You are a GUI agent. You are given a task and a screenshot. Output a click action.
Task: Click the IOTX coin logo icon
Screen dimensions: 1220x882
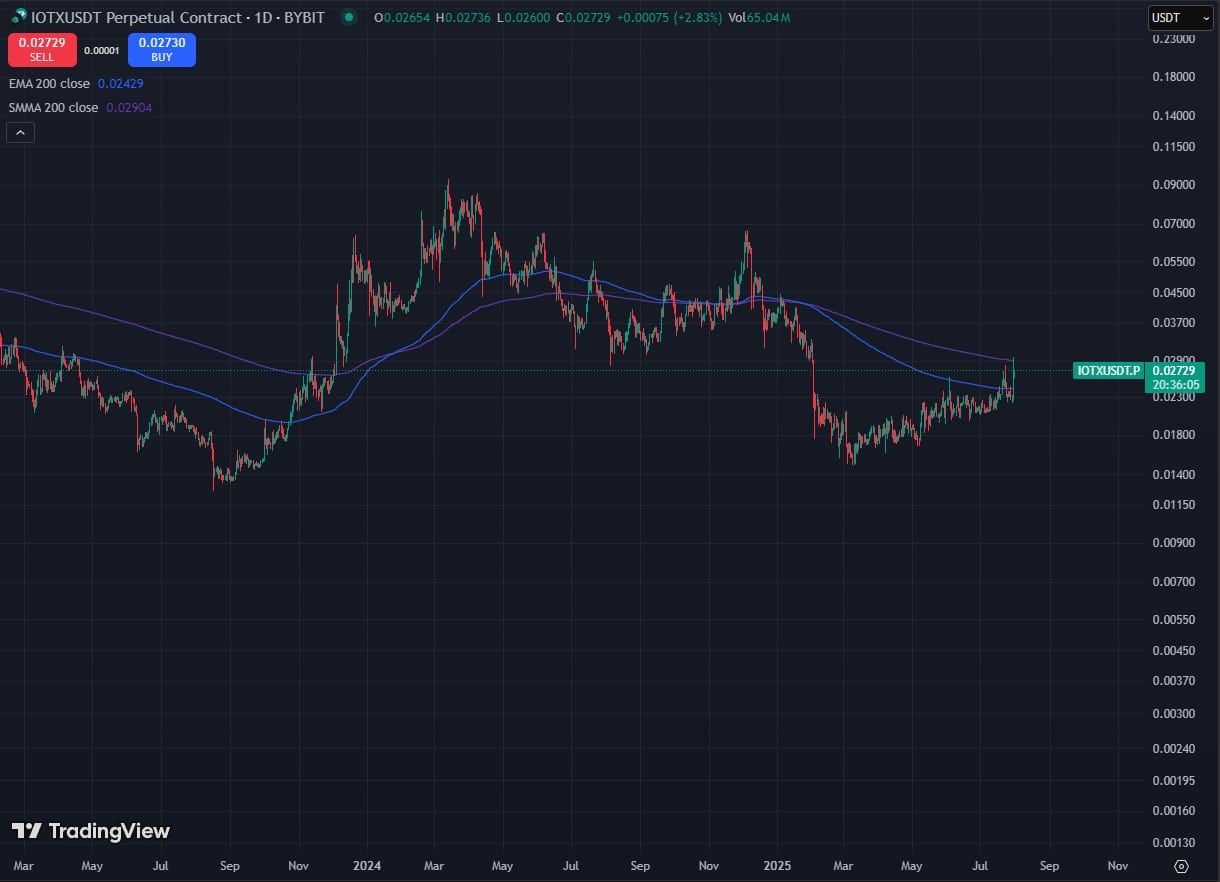click(x=16, y=17)
